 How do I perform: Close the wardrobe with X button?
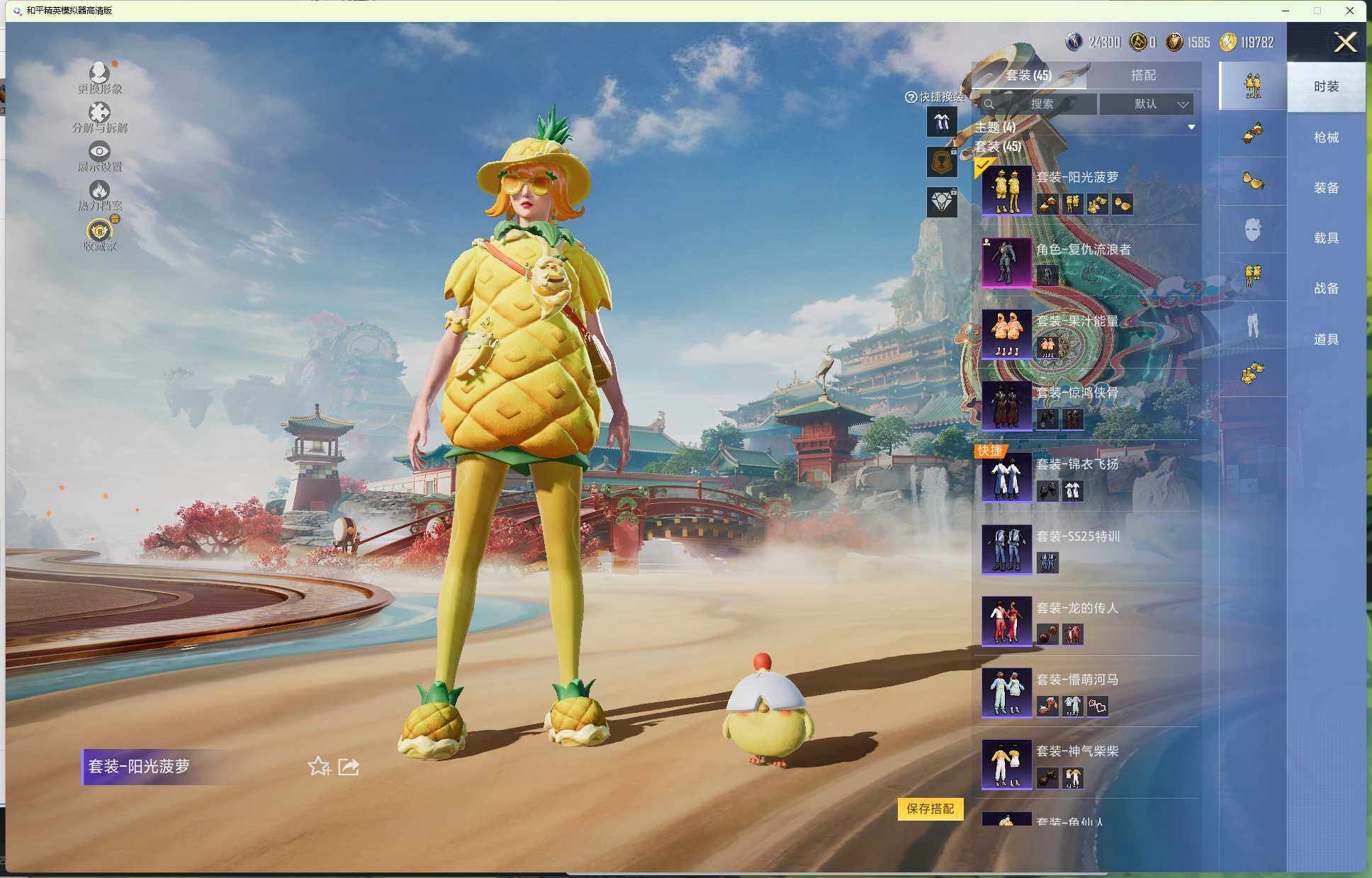click(1344, 43)
